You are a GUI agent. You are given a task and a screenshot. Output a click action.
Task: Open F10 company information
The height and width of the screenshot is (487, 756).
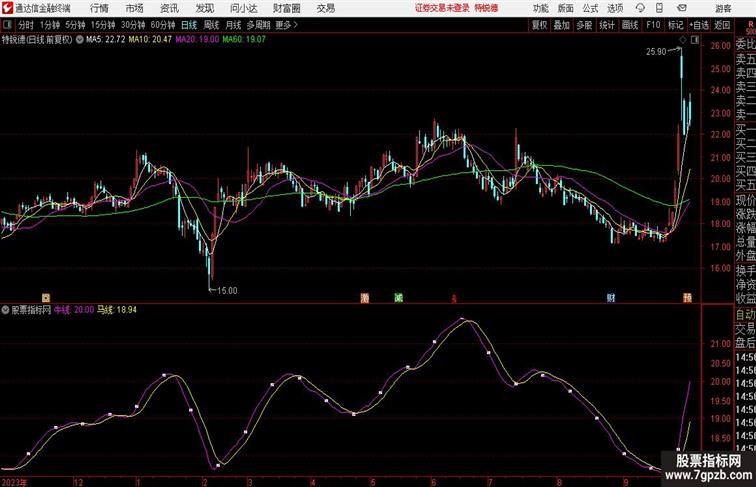(653, 25)
